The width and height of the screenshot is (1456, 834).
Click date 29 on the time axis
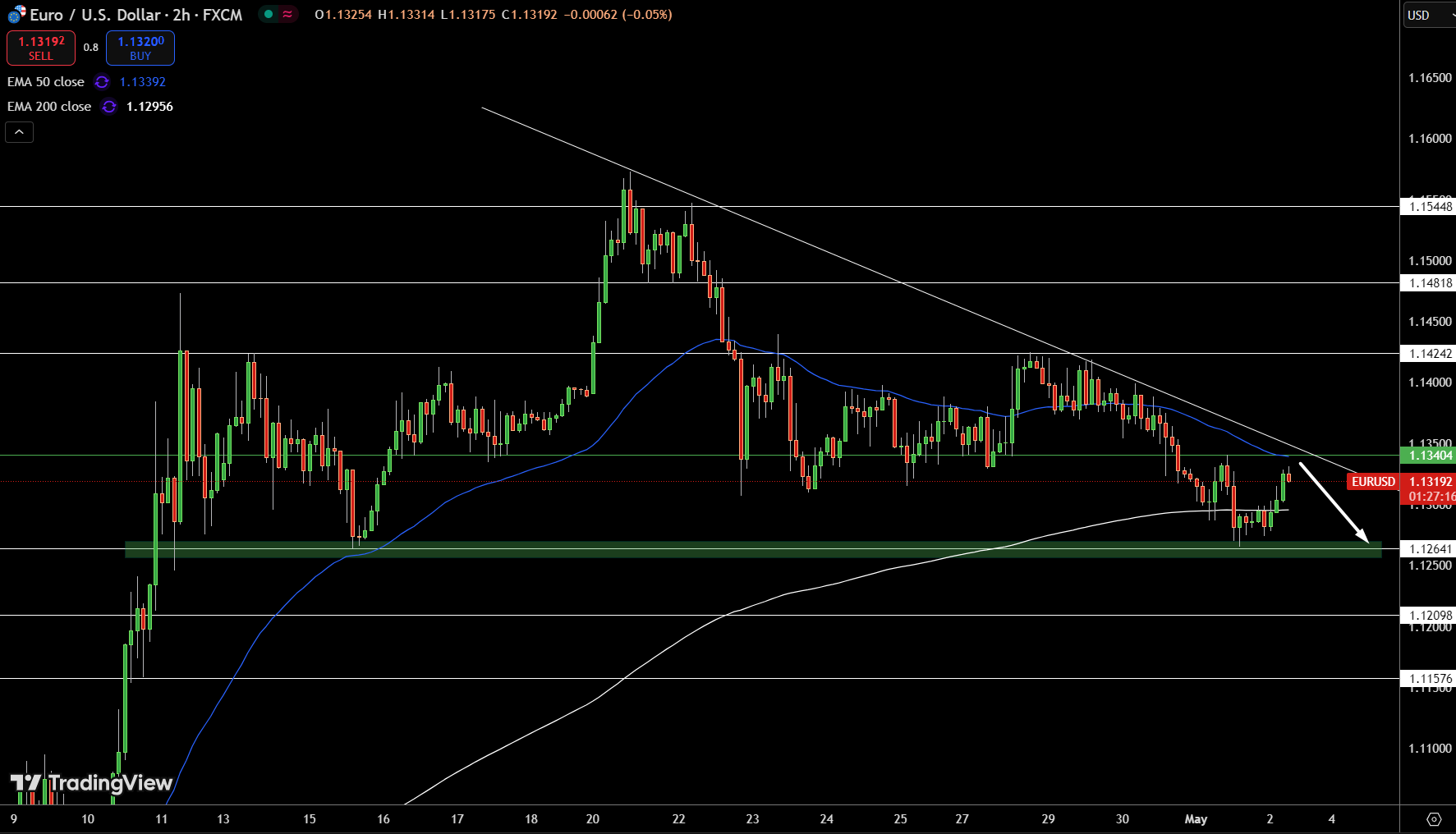tap(1048, 819)
